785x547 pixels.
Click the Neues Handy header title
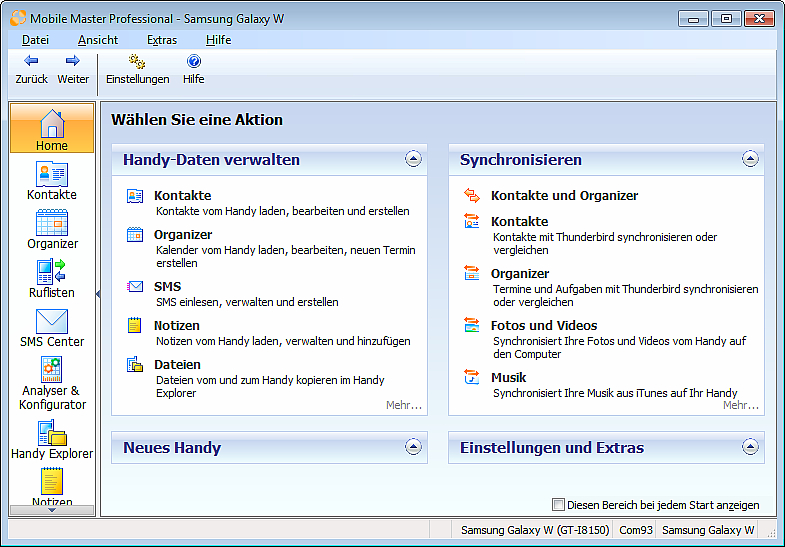point(172,447)
